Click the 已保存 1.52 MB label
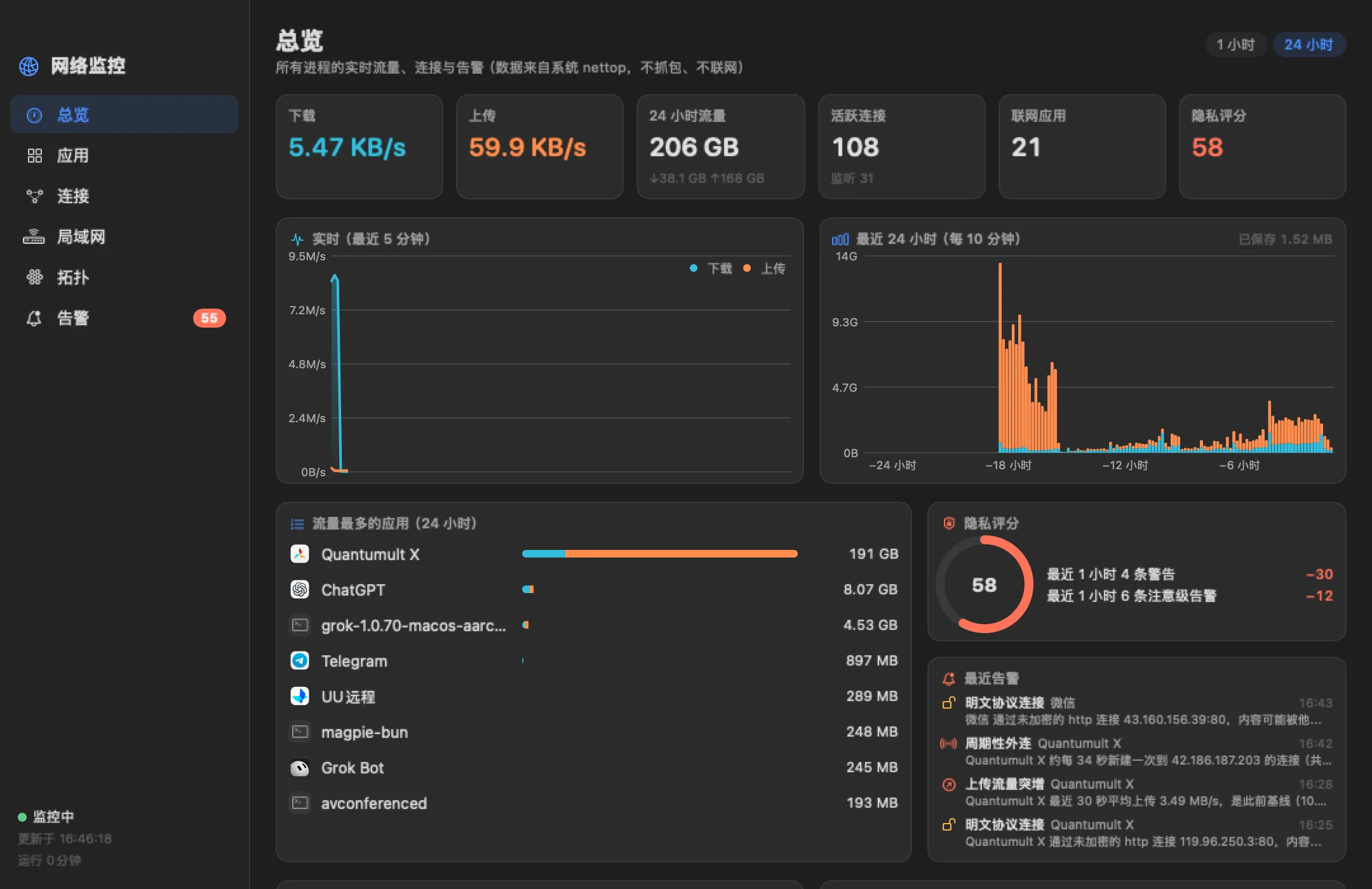The width and height of the screenshot is (1372, 889). pyautogui.click(x=1285, y=239)
